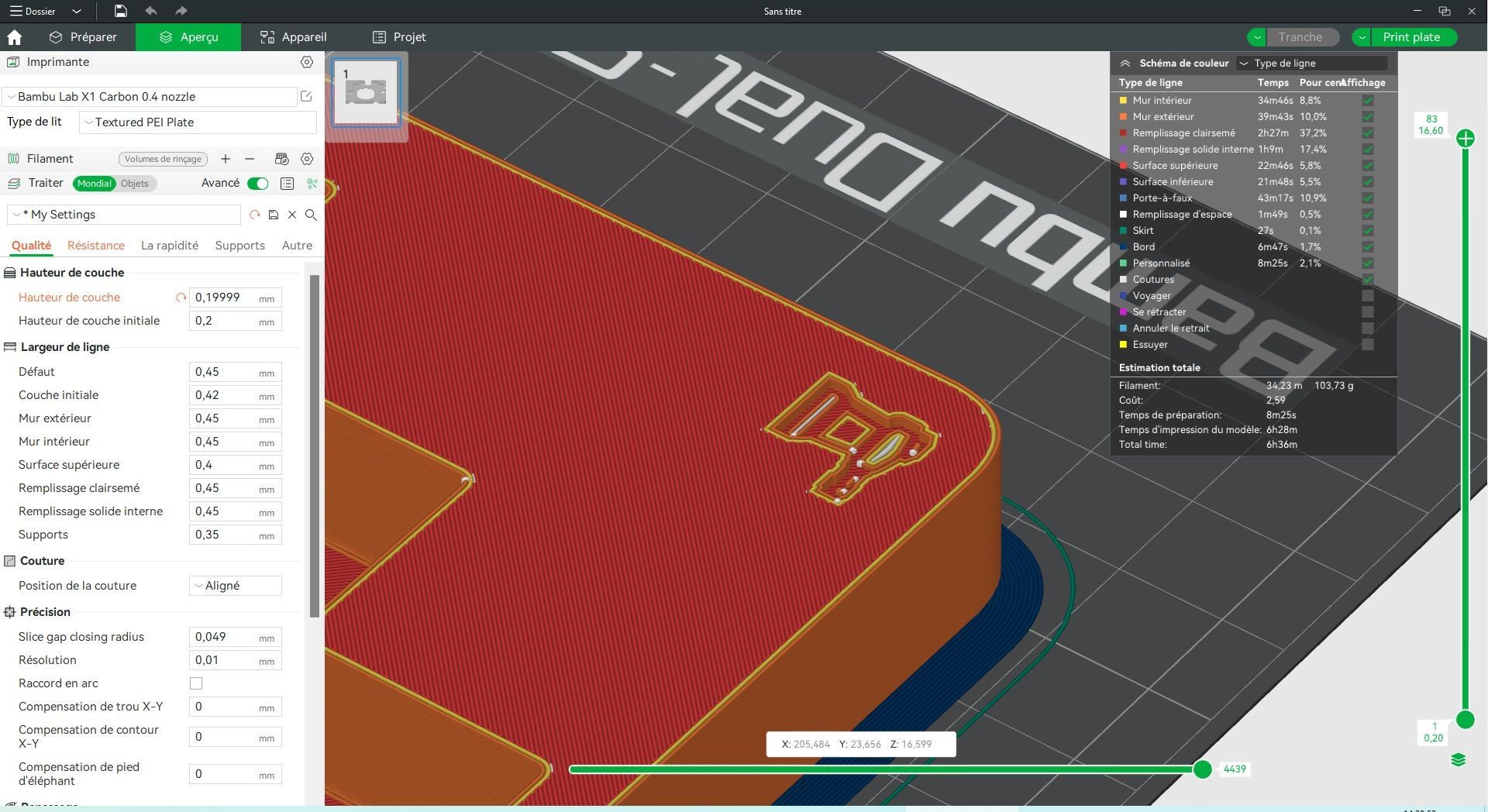Click the Print plate button
The width and height of the screenshot is (1488, 812).
tap(1414, 37)
